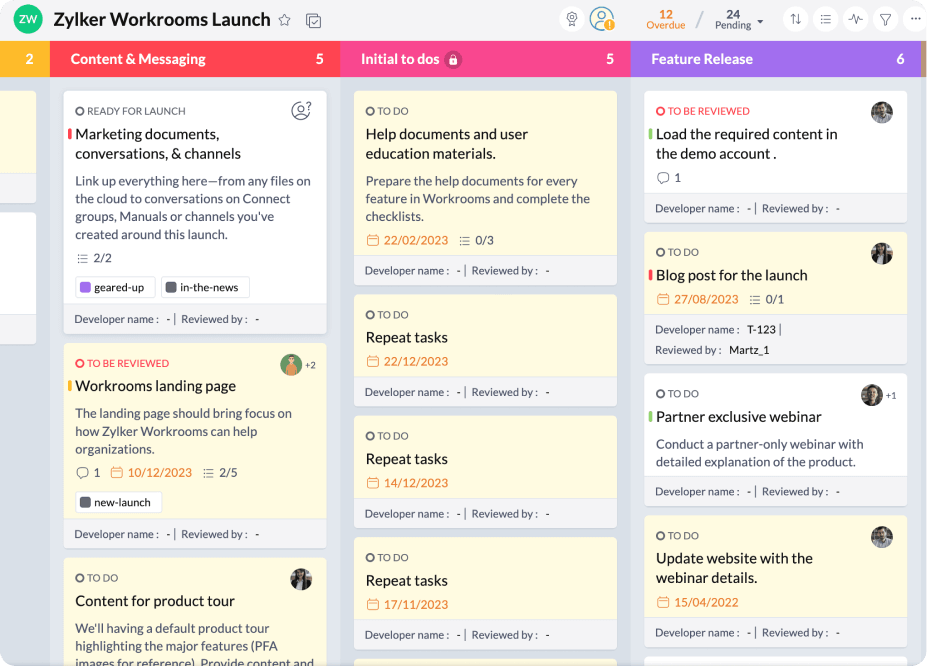Star the Zylker Workrooms Launch board
Image resolution: width=927 pixels, height=666 pixels.
click(284, 20)
